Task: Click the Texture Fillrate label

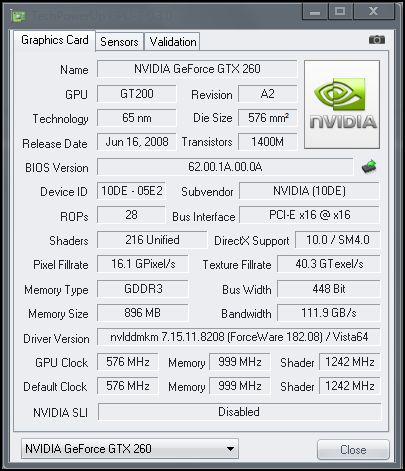Action: point(237,265)
